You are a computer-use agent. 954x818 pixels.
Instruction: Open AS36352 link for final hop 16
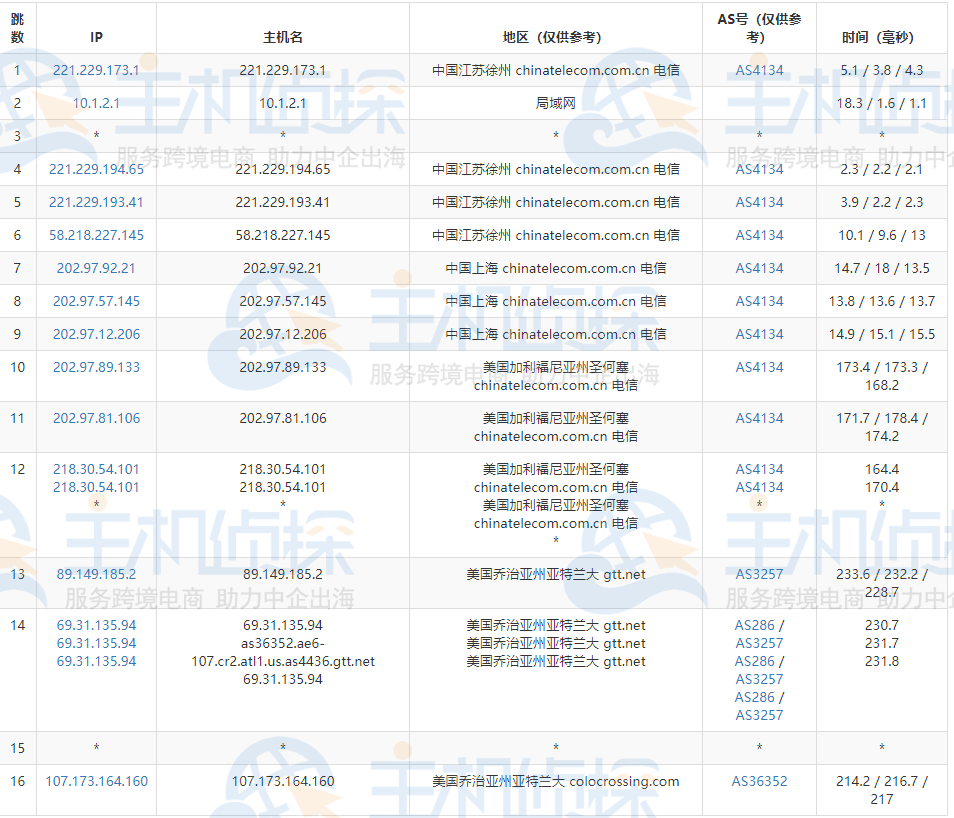click(x=758, y=781)
